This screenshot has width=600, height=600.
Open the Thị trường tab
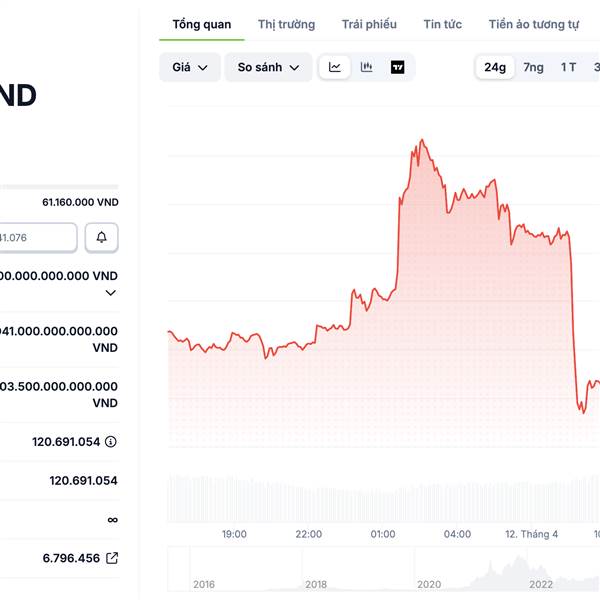point(286,24)
